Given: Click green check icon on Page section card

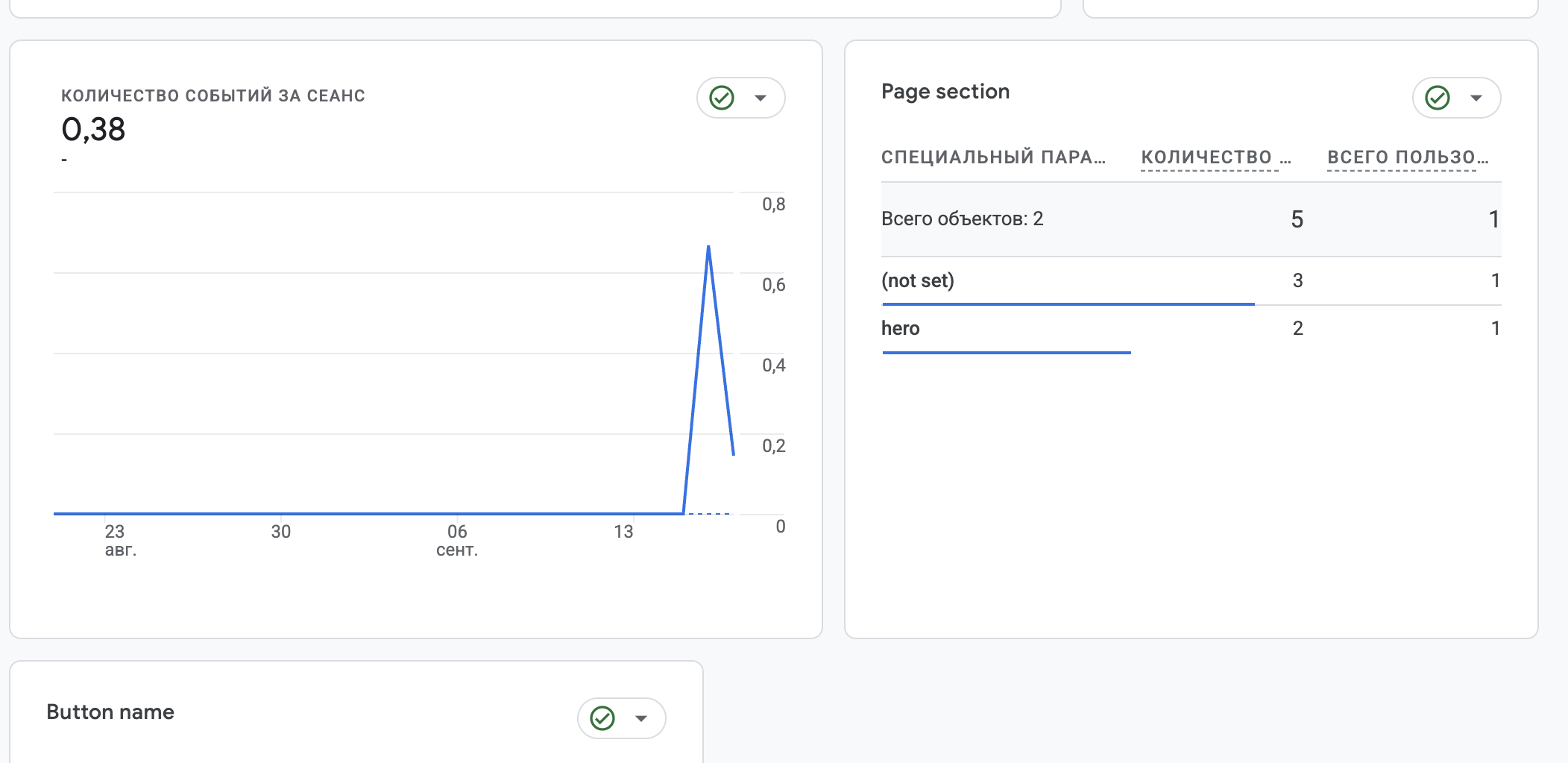Looking at the screenshot, I should pyautogui.click(x=1438, y=98).
